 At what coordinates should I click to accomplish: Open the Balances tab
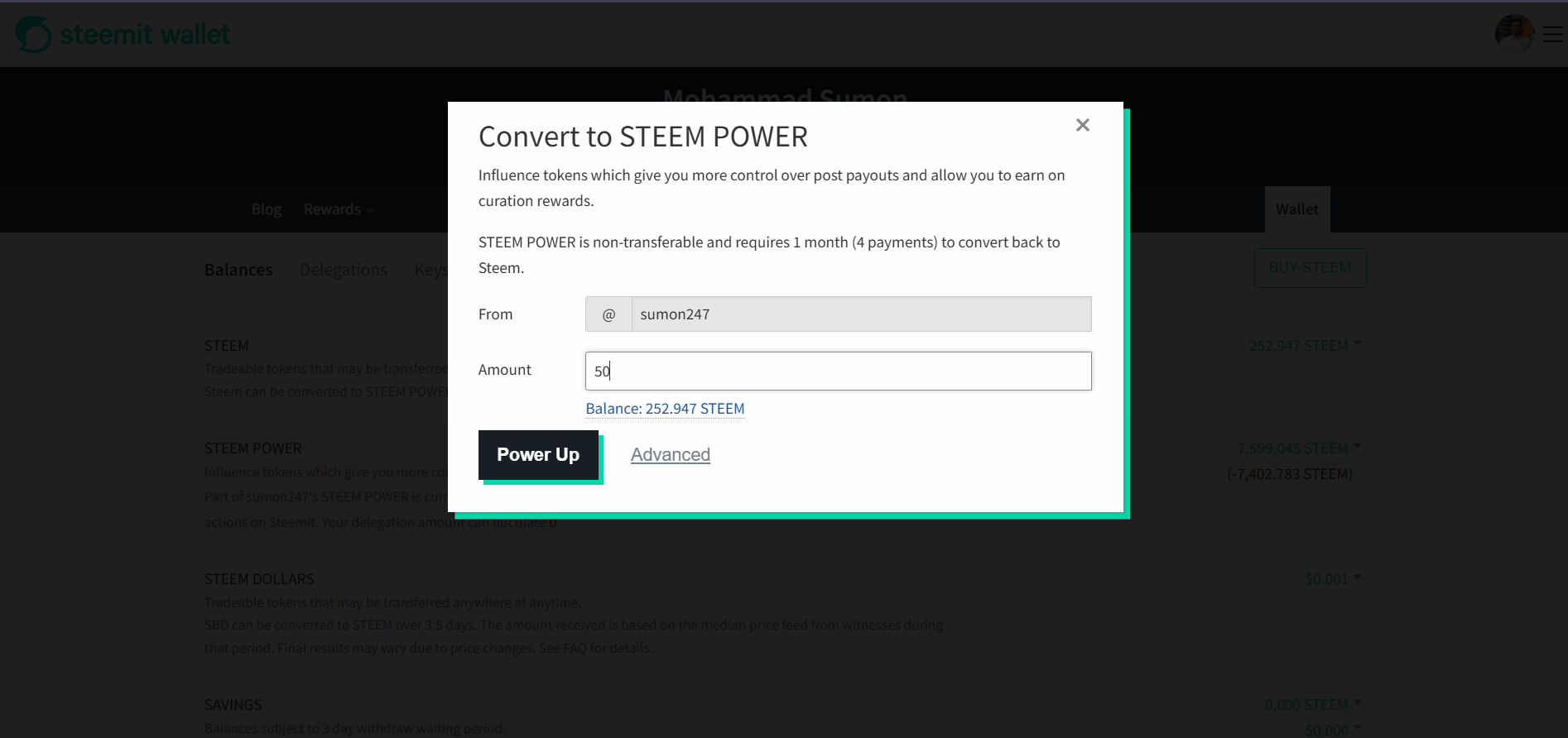click(x=238, y=270)
